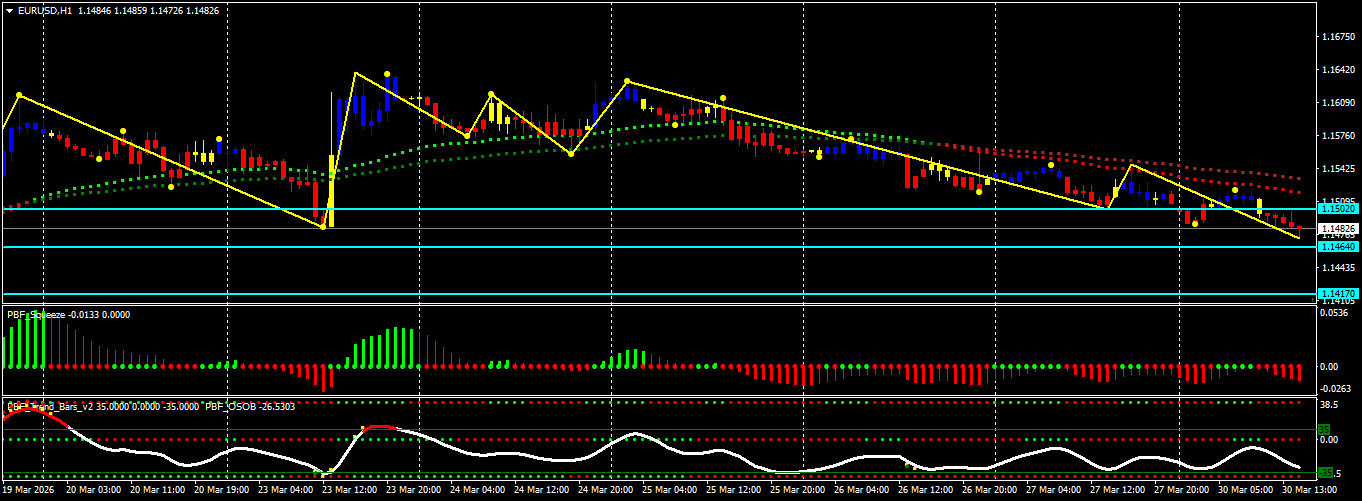Image resolution: width=1362 pixels, height=501 pixels.
Task: Click the 23 Mar 04:00 time label
Action: coord(286,492)
